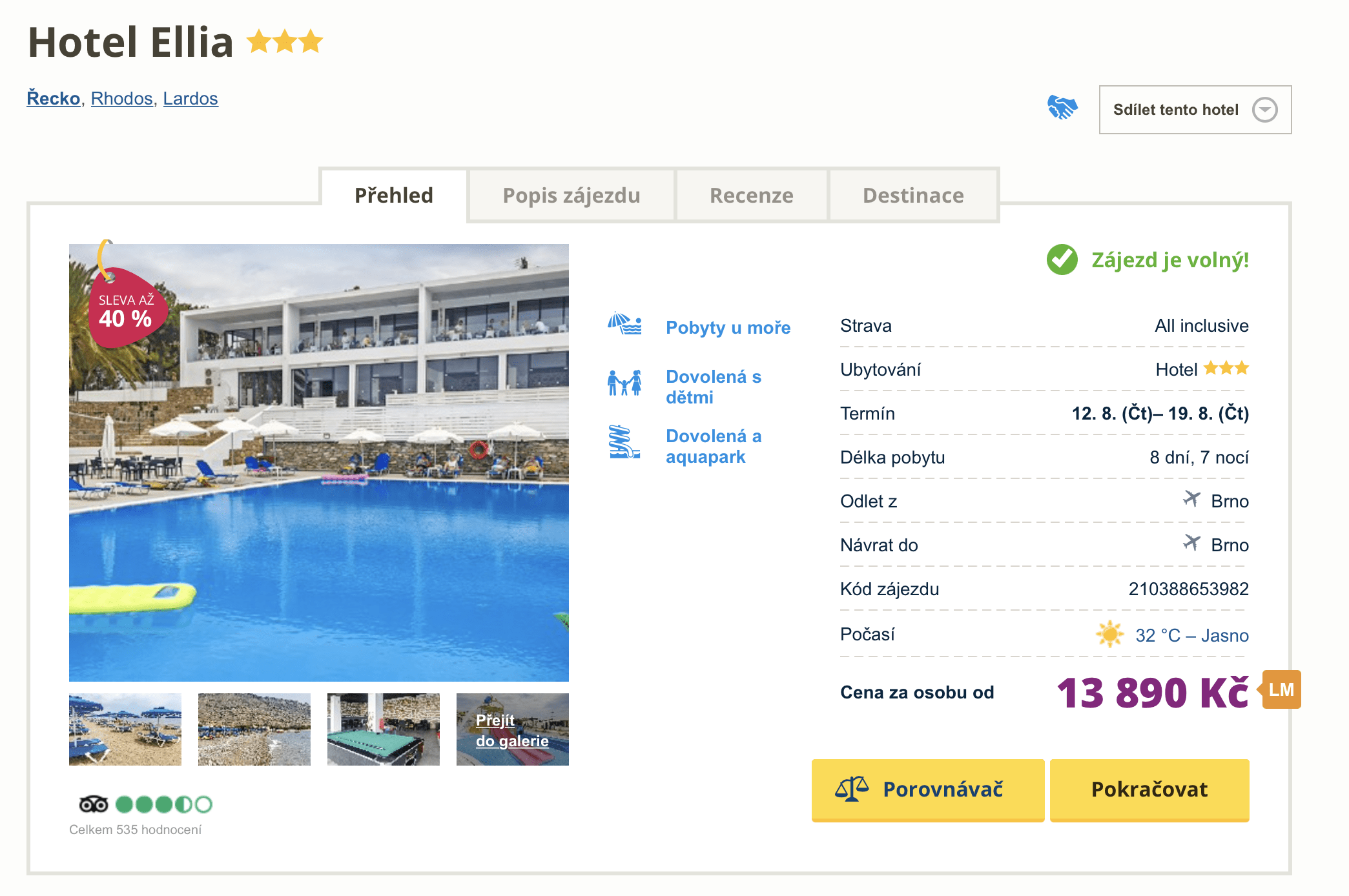Click the water slide aquapark icon
Image resolution: width=1349 pixels, height=896 pixels.
[624, 443]
